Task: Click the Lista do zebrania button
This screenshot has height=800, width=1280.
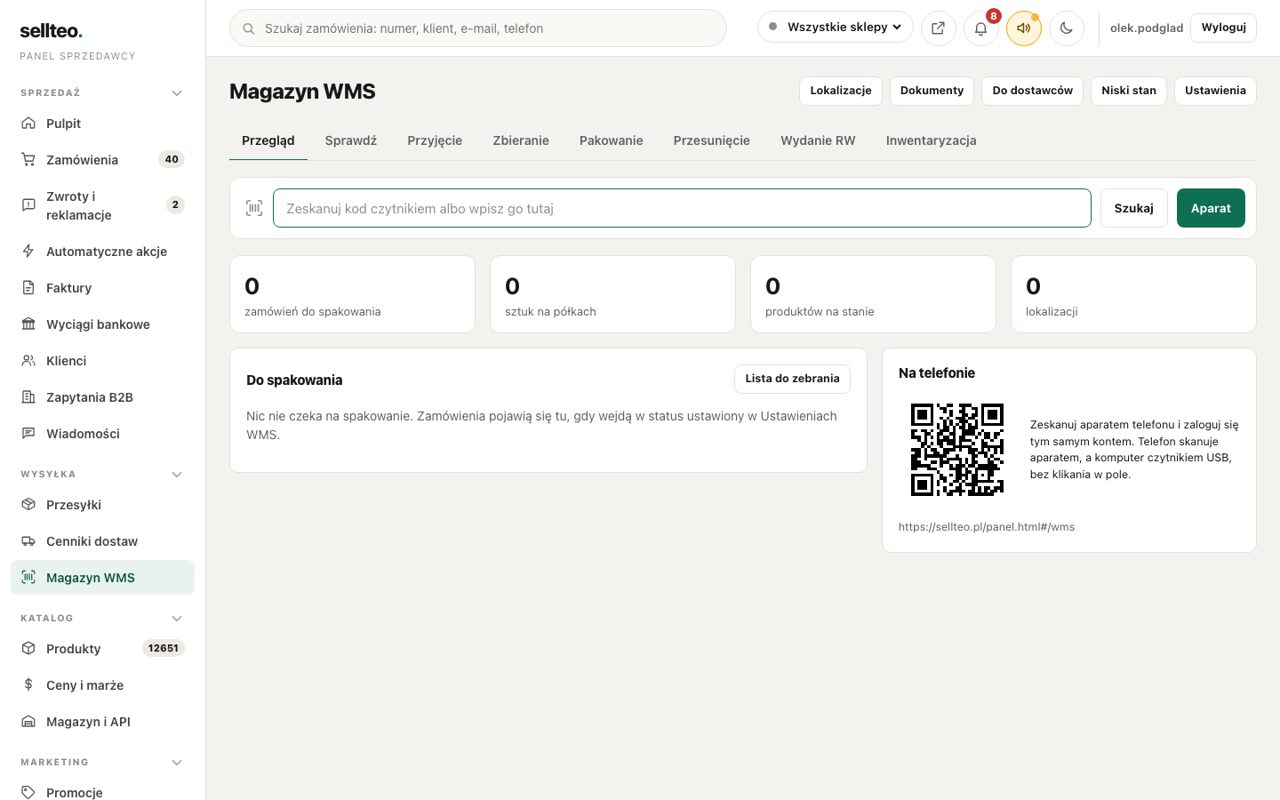Action: pyautogui.click(x=792, y=379)
